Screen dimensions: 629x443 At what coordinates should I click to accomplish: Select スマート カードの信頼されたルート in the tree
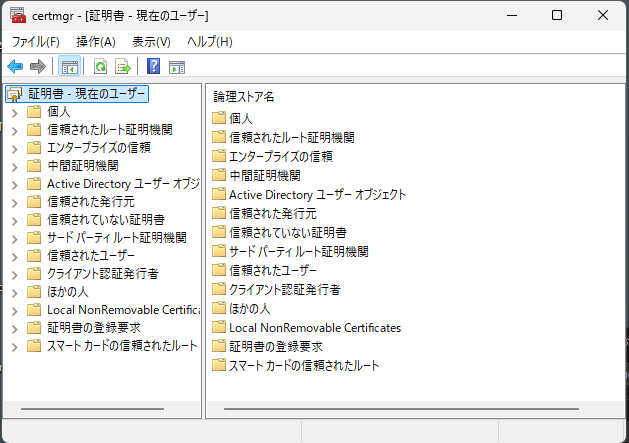click(x=122, y=345)
